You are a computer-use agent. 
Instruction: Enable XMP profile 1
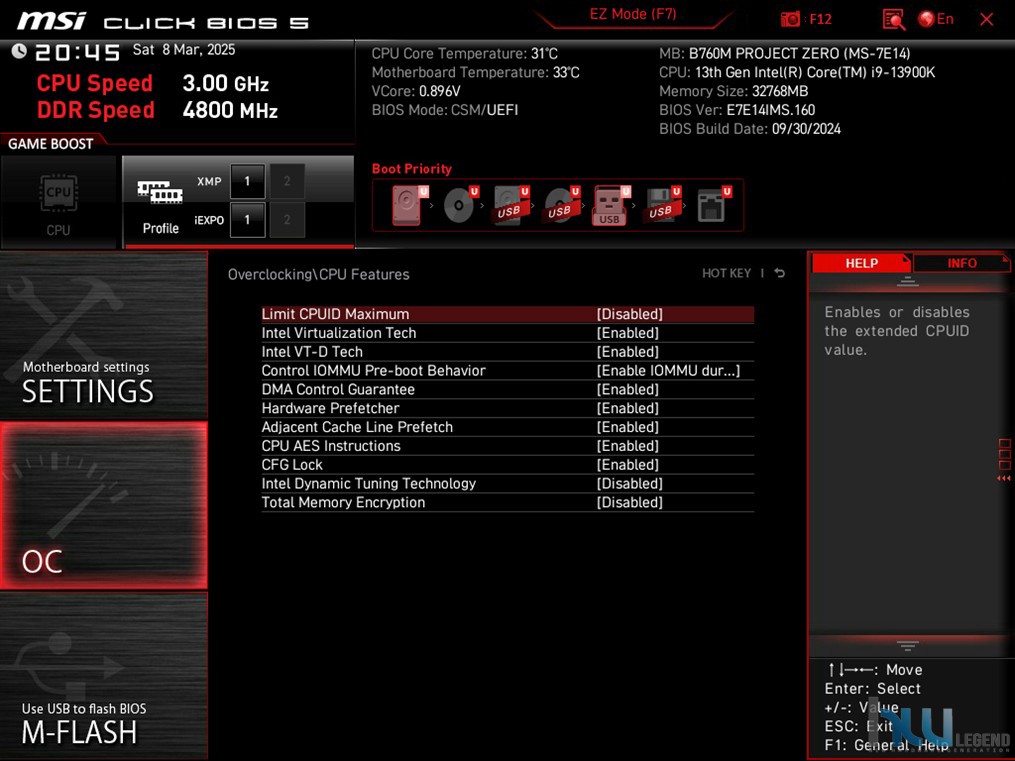coord(247,181)
